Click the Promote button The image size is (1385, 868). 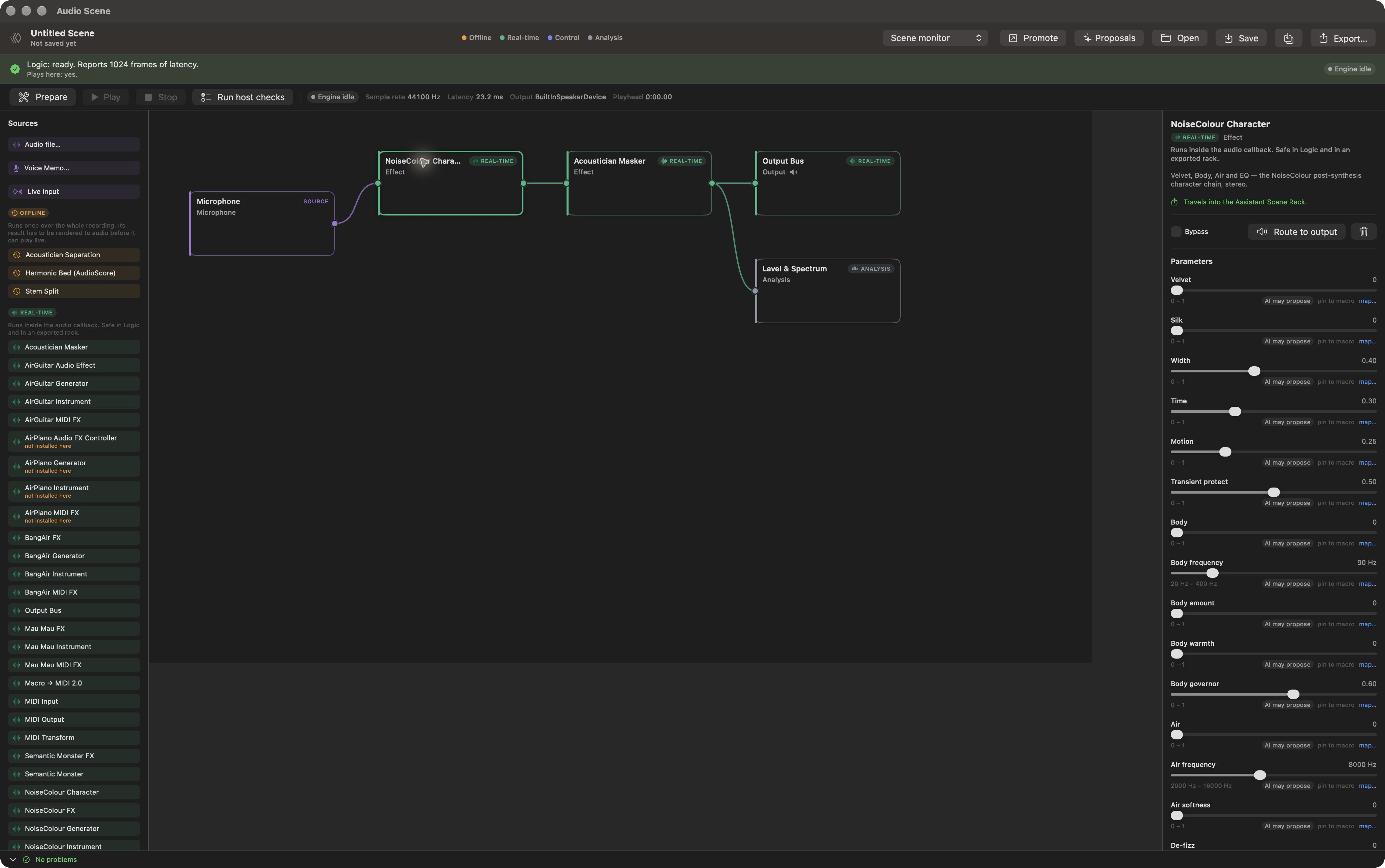point(1033,38)
